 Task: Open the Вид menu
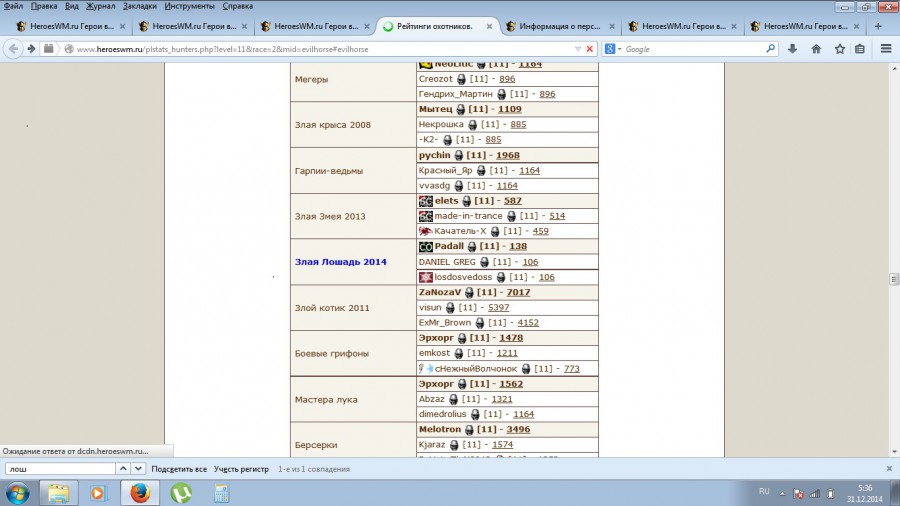72,6
